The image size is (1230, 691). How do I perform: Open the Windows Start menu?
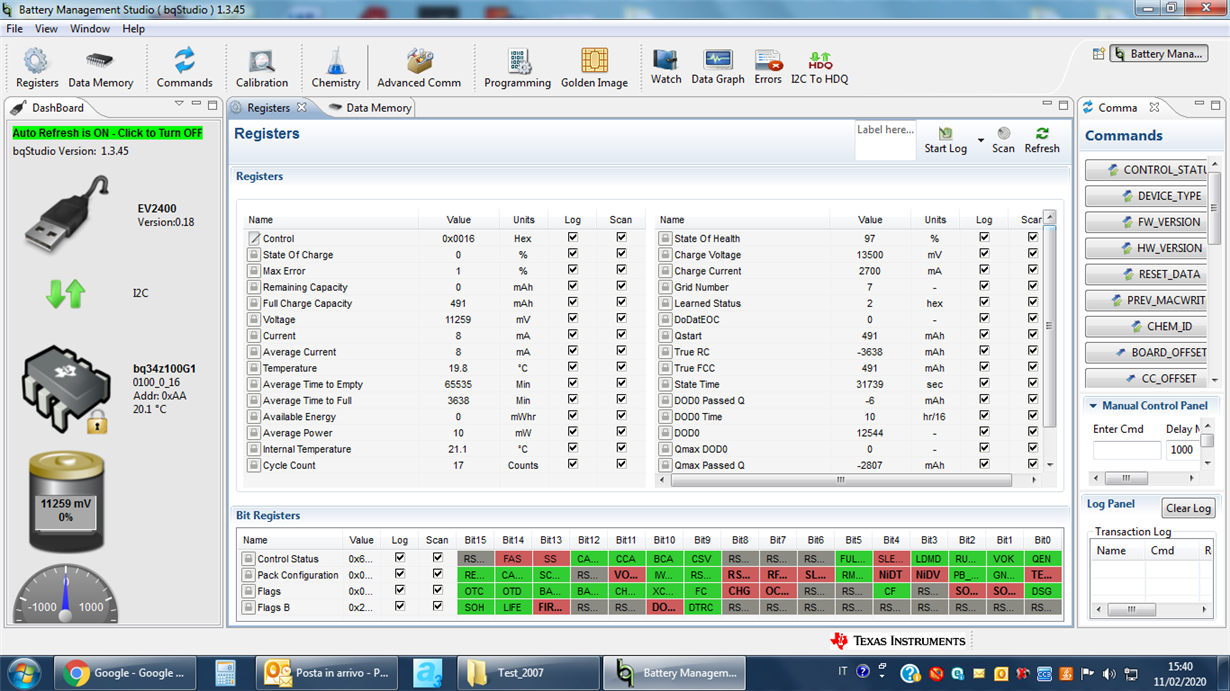tap(23, 673)
